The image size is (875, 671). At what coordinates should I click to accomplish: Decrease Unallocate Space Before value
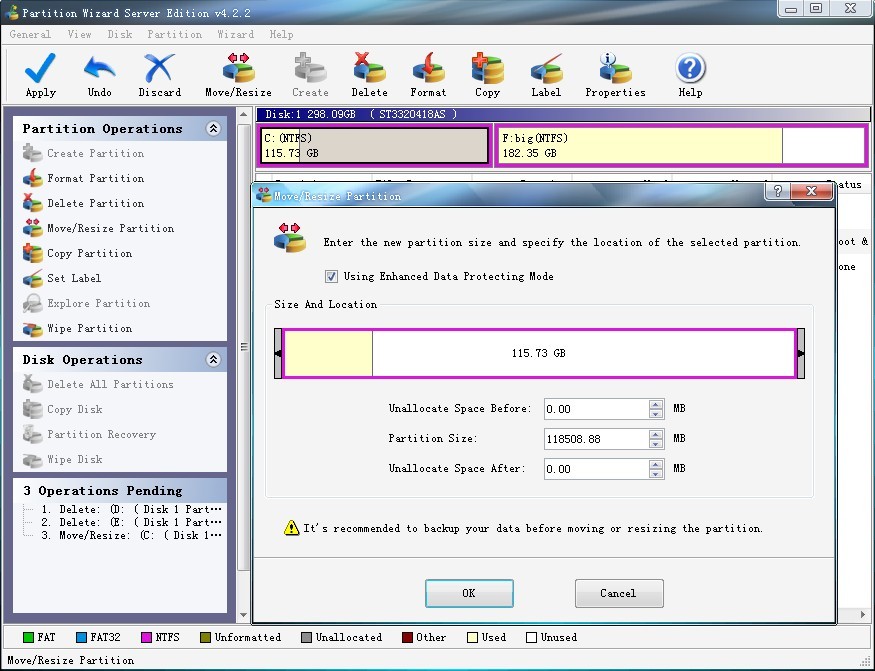click(656, 414)
